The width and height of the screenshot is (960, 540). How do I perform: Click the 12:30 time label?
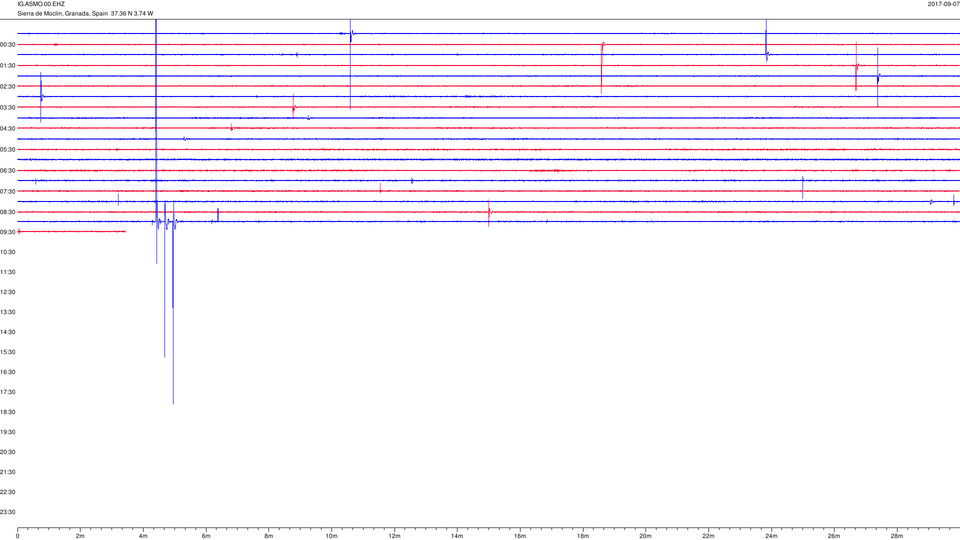pos(7,293)
